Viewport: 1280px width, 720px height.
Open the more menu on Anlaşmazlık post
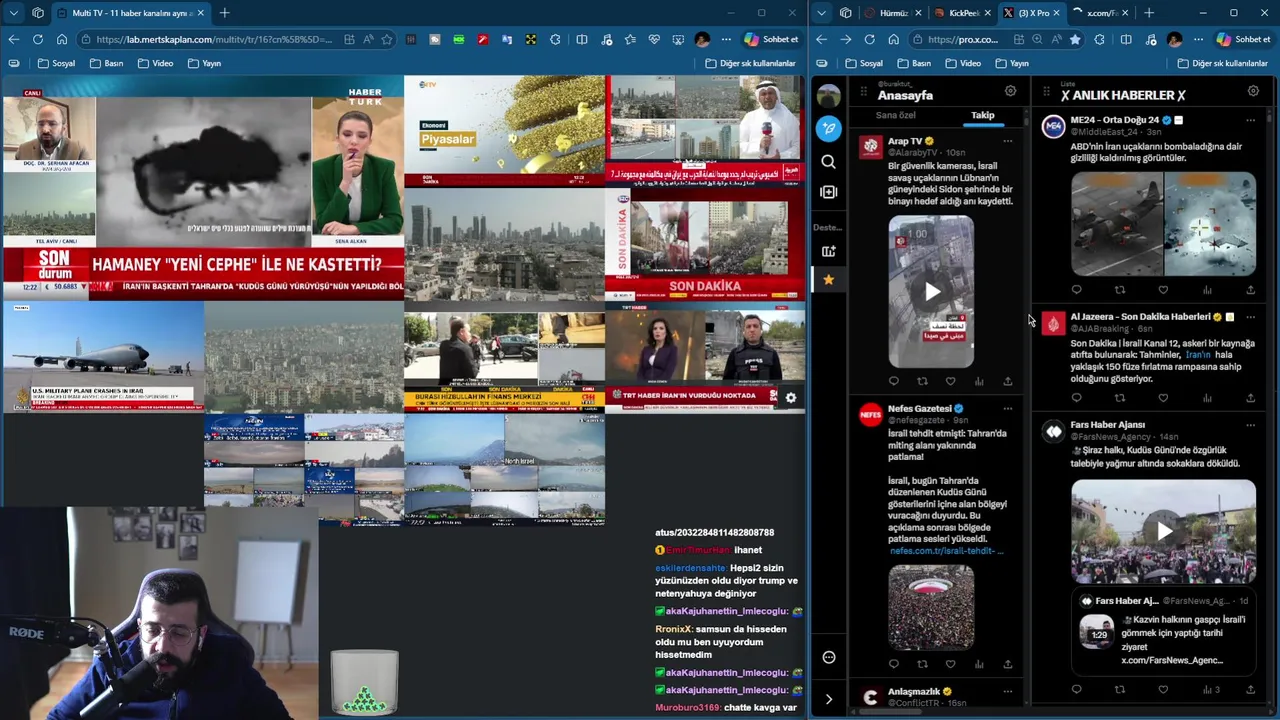point(1007,691)
